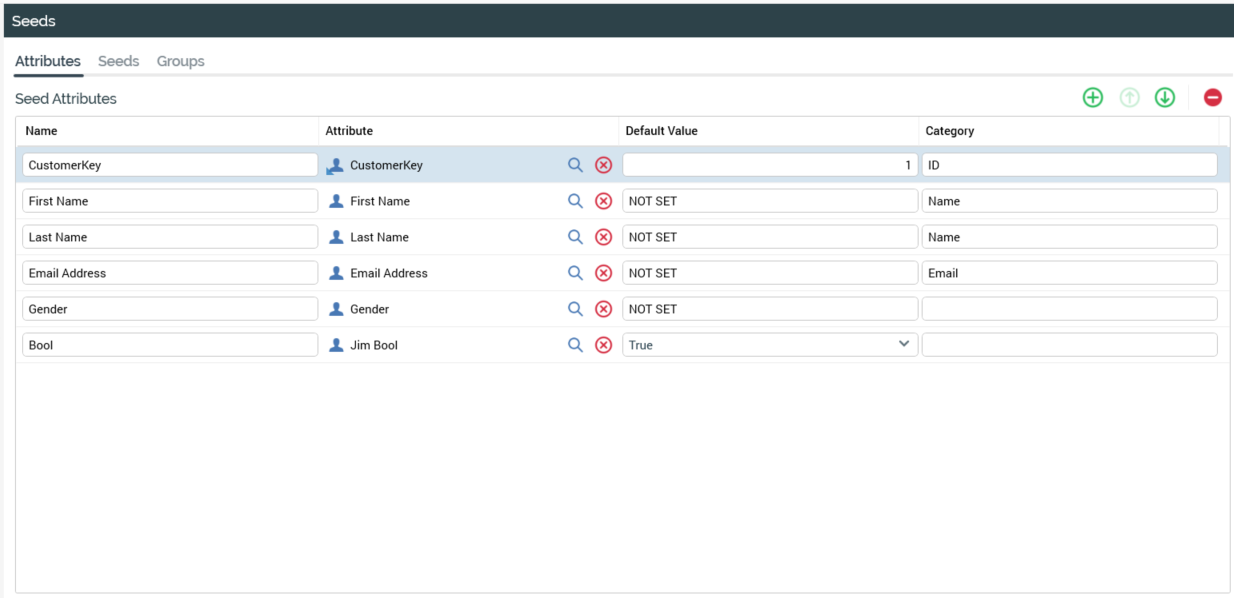
Task: Click the magnifier icon in Gender row
Action: [x=575, y=309]
